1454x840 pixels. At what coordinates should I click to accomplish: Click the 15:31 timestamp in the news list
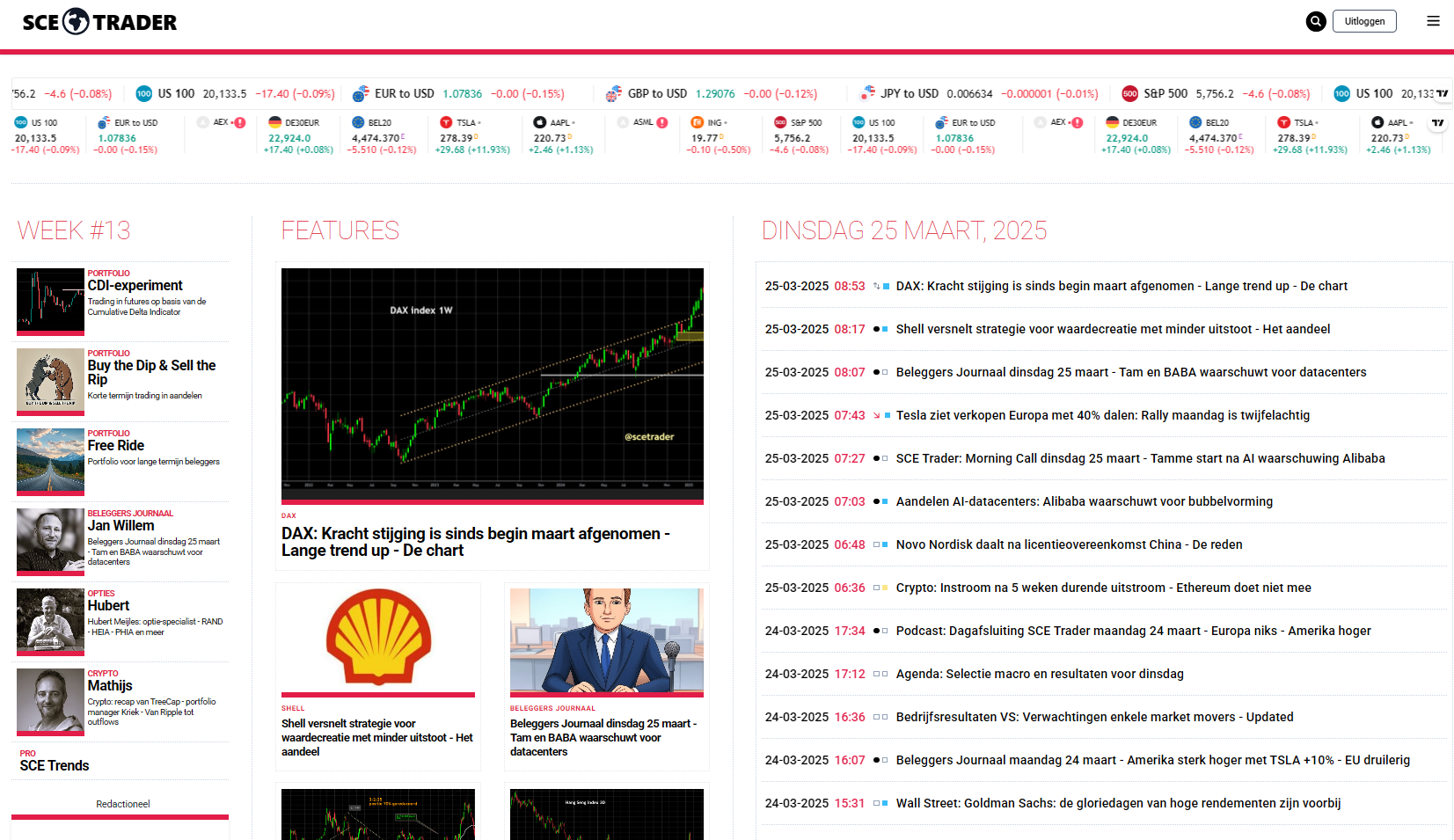click(850, 803)
